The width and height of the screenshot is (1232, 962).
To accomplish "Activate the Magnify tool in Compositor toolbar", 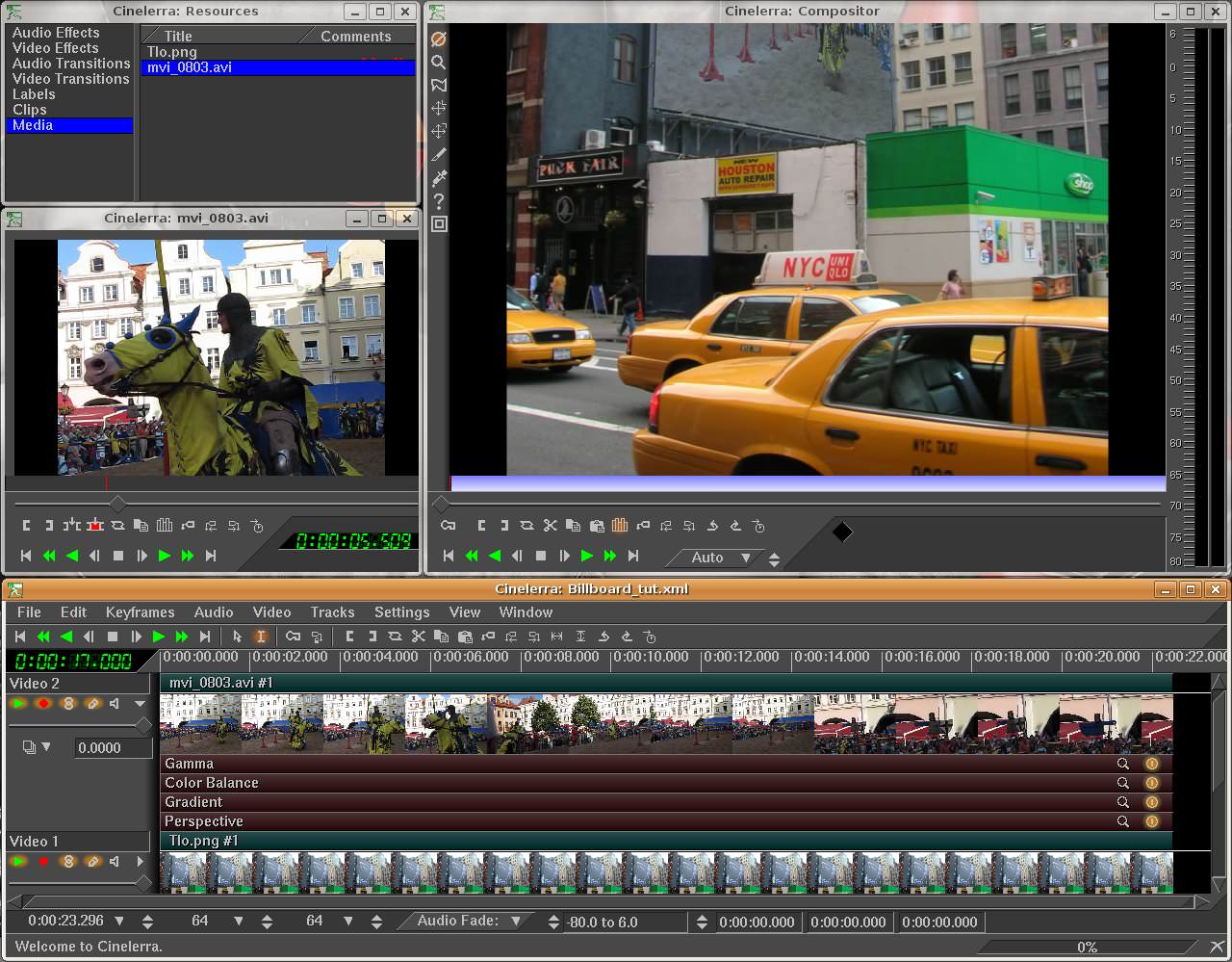I will (439, 62).
